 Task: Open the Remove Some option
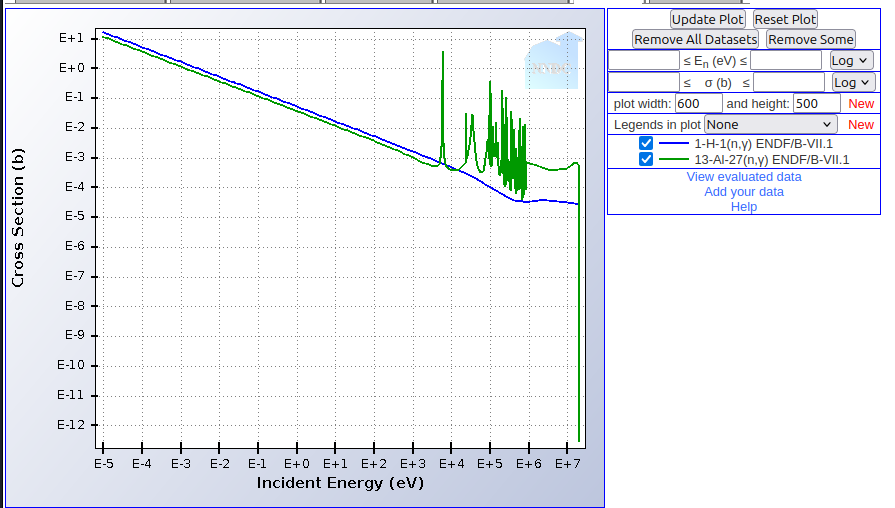(x=811, y=39)
